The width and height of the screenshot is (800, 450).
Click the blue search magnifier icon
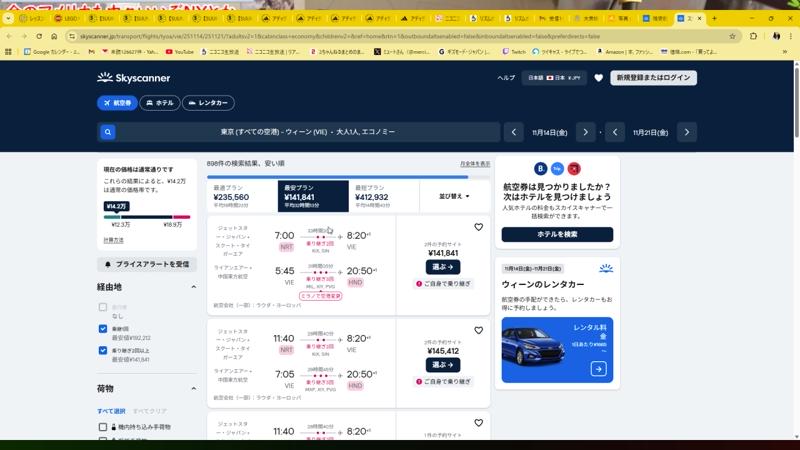point(108,132)
